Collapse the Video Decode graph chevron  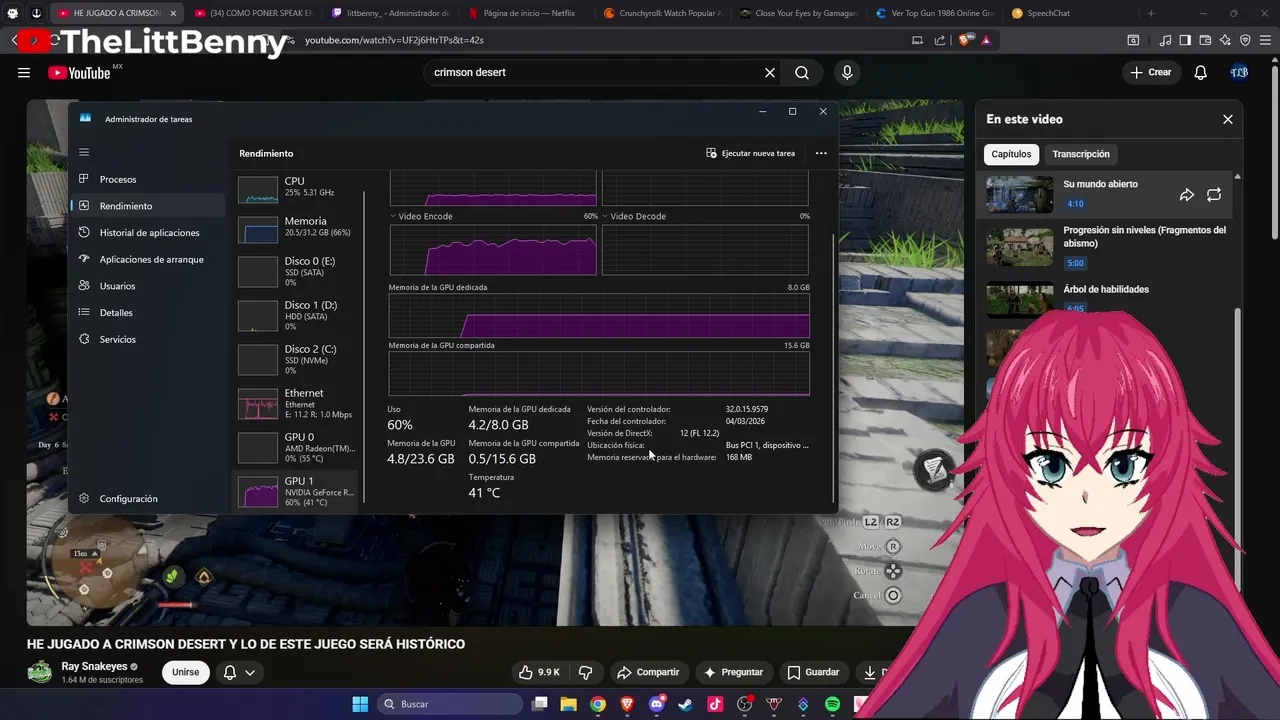605,216
